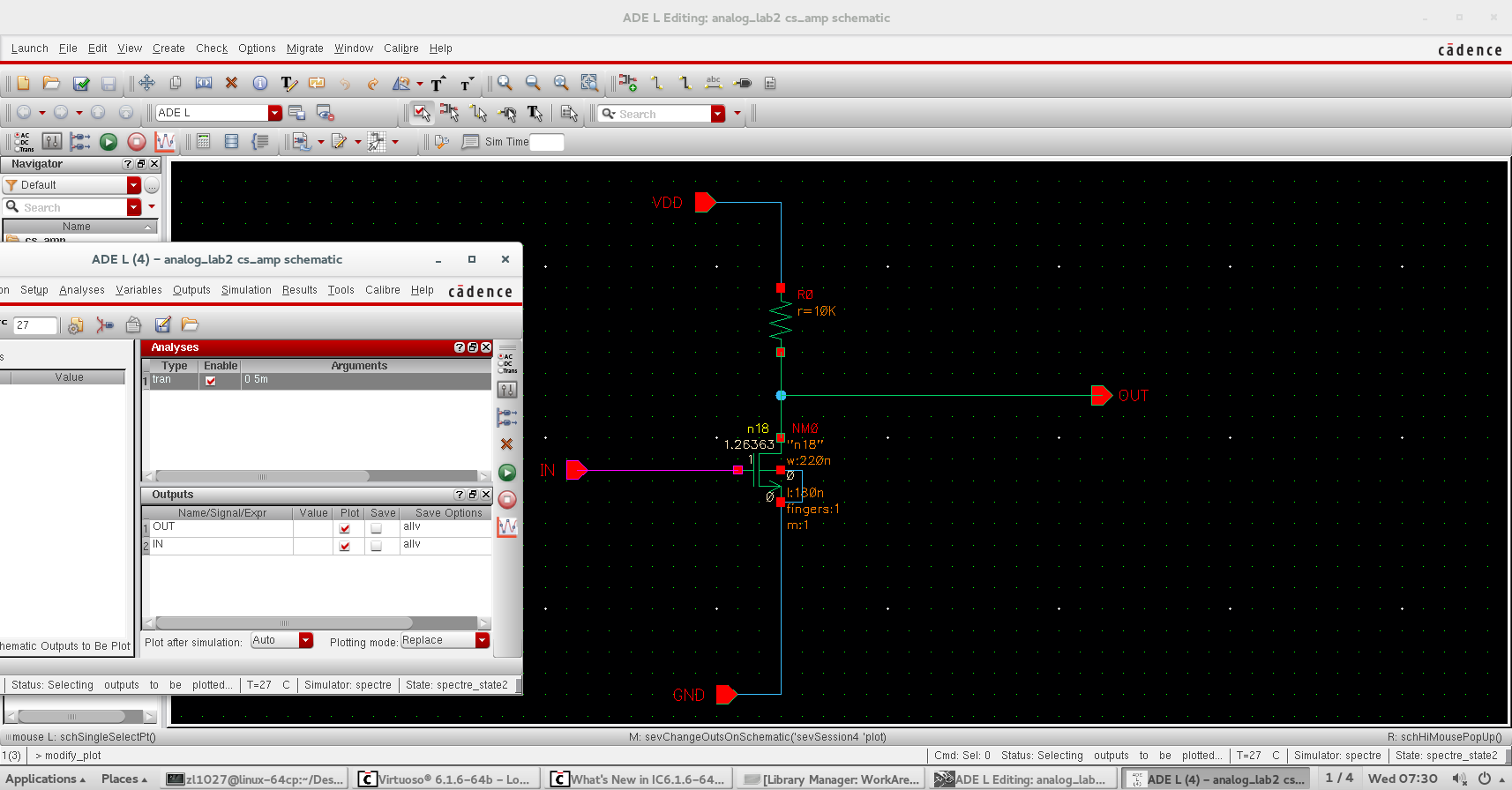Viewport: 1512px width, 790px height.
Task: Expand the Navigator Search dropdown arrow
Action: tap(134, 207)
